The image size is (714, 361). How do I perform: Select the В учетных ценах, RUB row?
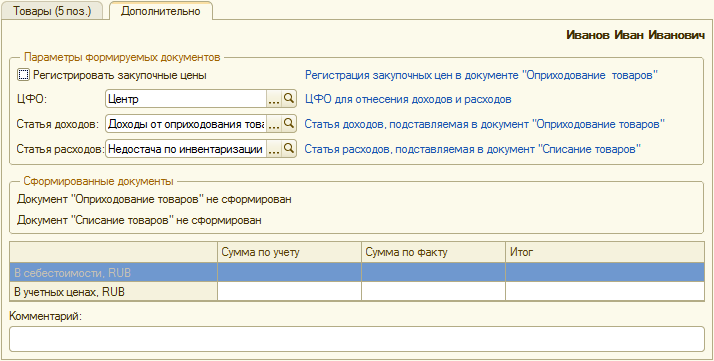click(357, 291)
